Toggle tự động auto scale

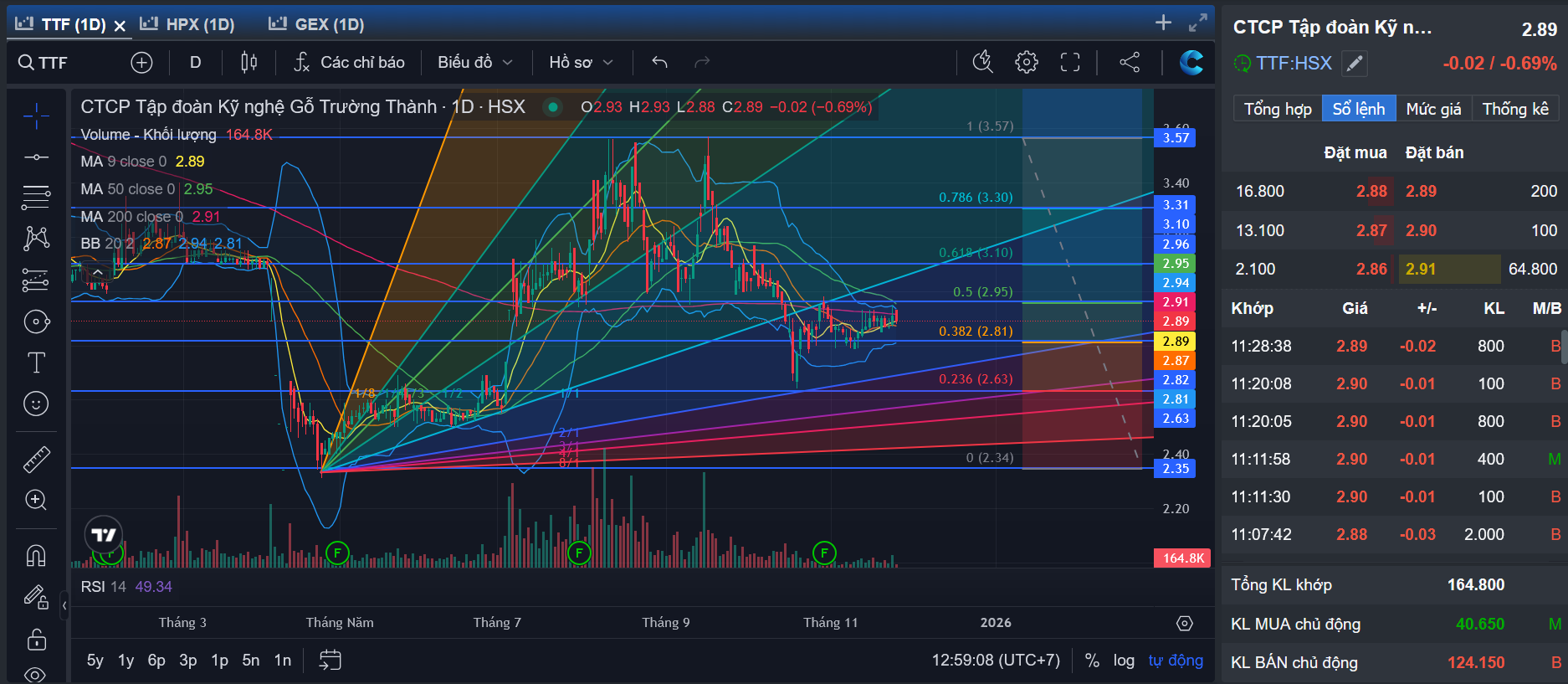coord(1176,661)
